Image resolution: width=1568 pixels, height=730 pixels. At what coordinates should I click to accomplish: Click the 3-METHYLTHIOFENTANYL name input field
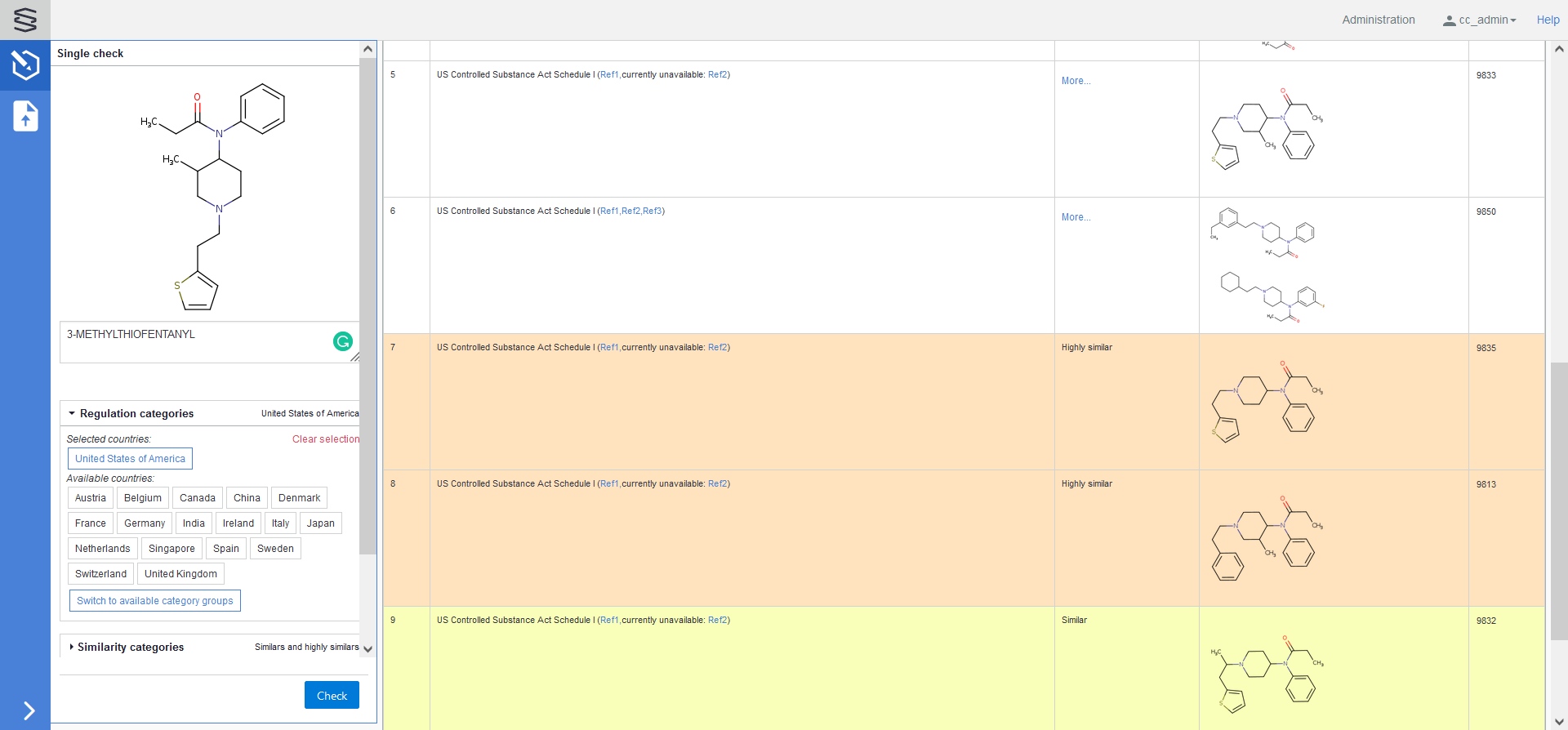196,342
